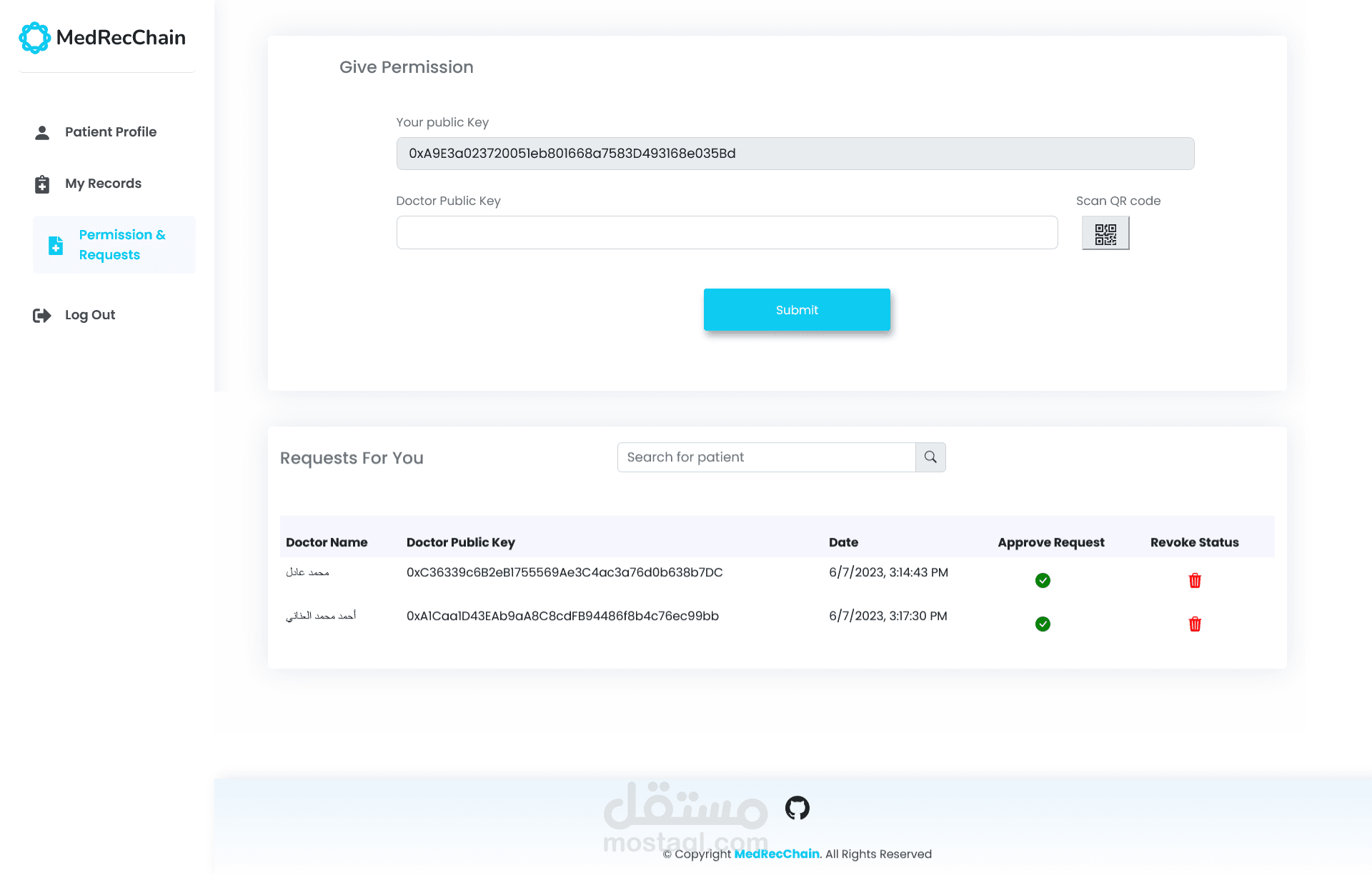Click the Log Out arrow icon
Viewport: 1372px width, 875px height.
click(x=42, y=316)
